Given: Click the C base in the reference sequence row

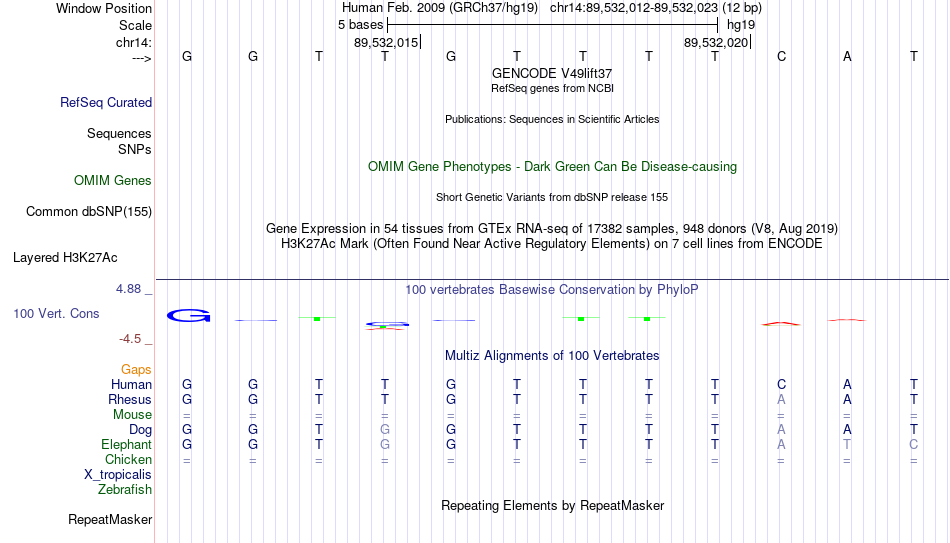Looking at the screenshot, I should click(781, 57).
